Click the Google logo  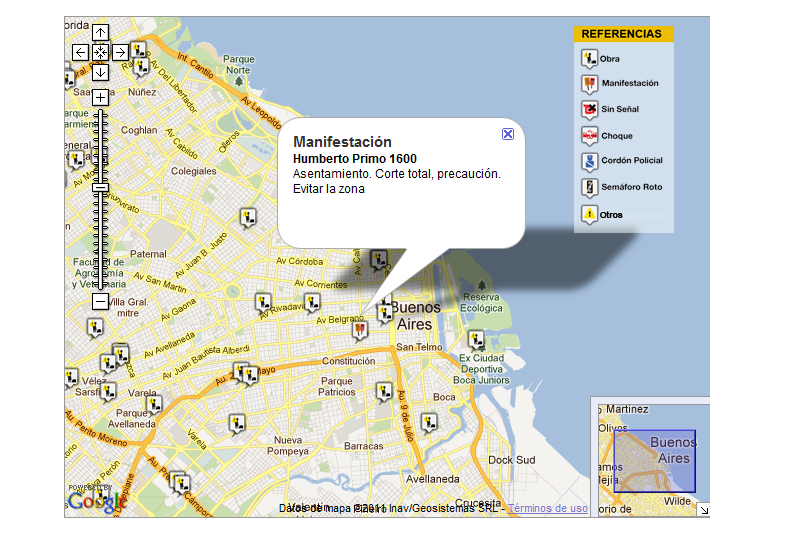click(96, 501)
